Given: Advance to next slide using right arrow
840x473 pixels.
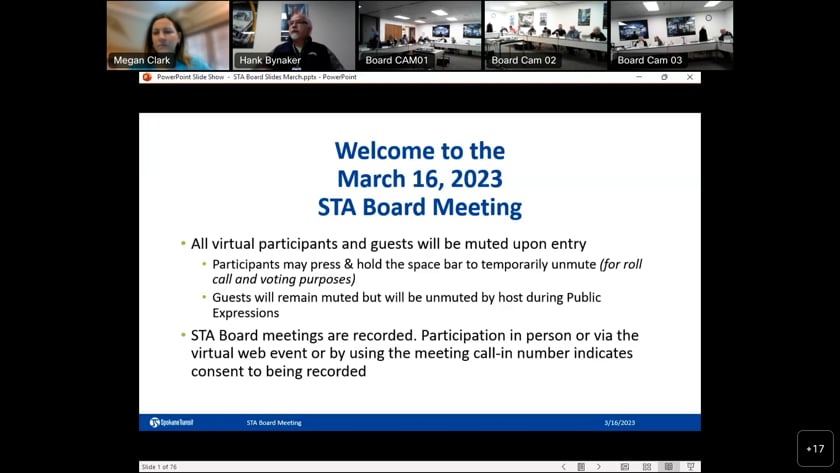Looking at the screenshot, I should coord(599,467).
